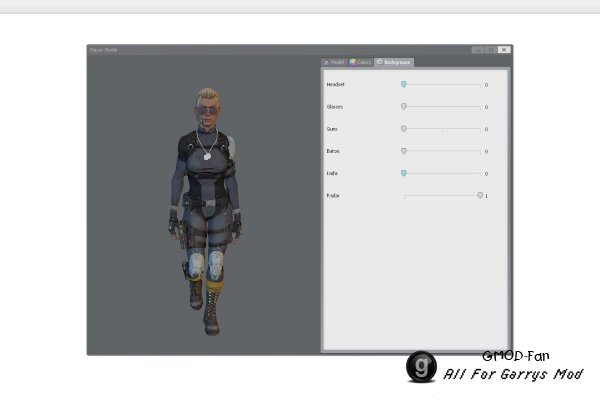Click the Baton slider handle
Image resolution: width=600 pixels, height=400 pixels.
click(404, 151)
